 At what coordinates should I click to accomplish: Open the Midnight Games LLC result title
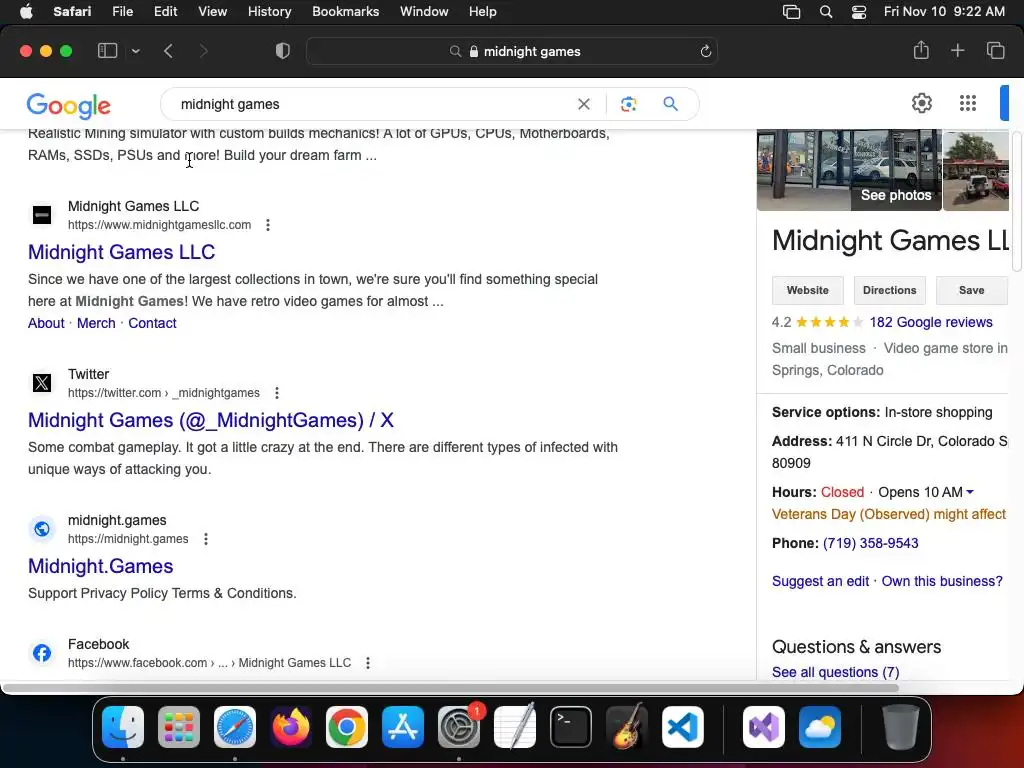[121, 252]
